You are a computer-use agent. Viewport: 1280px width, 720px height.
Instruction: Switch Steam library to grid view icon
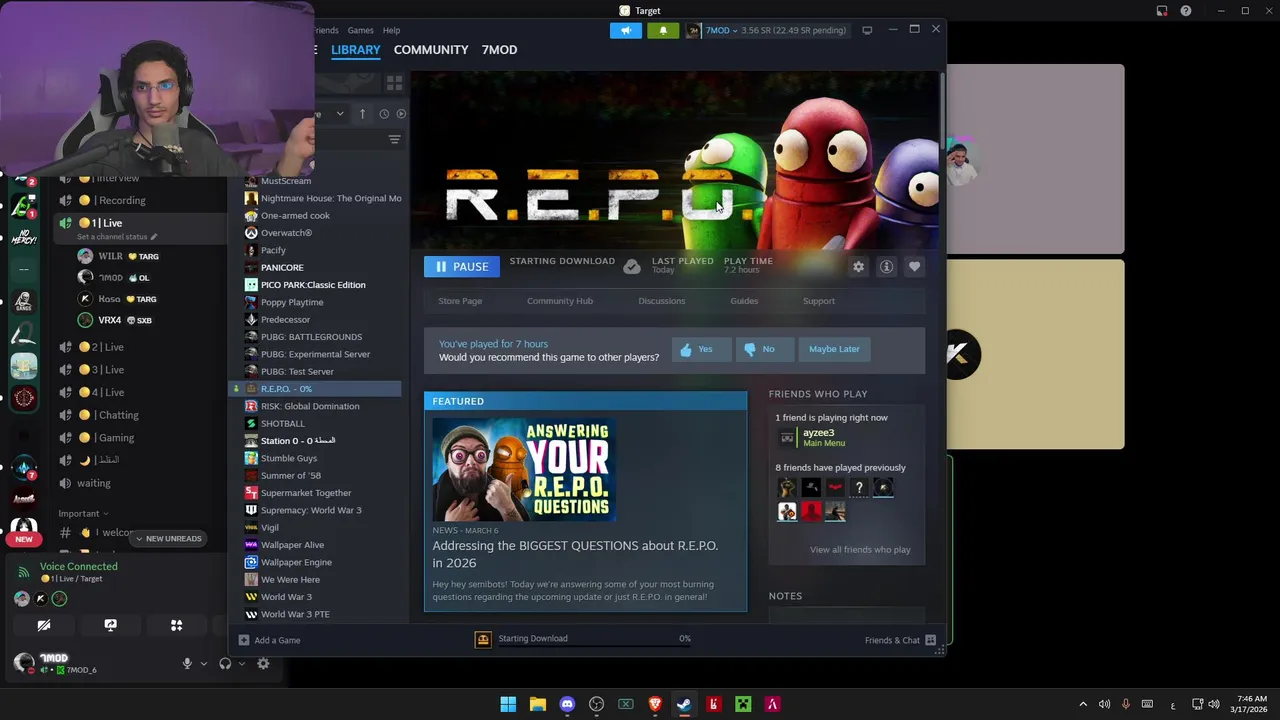(x=394, y=83)
